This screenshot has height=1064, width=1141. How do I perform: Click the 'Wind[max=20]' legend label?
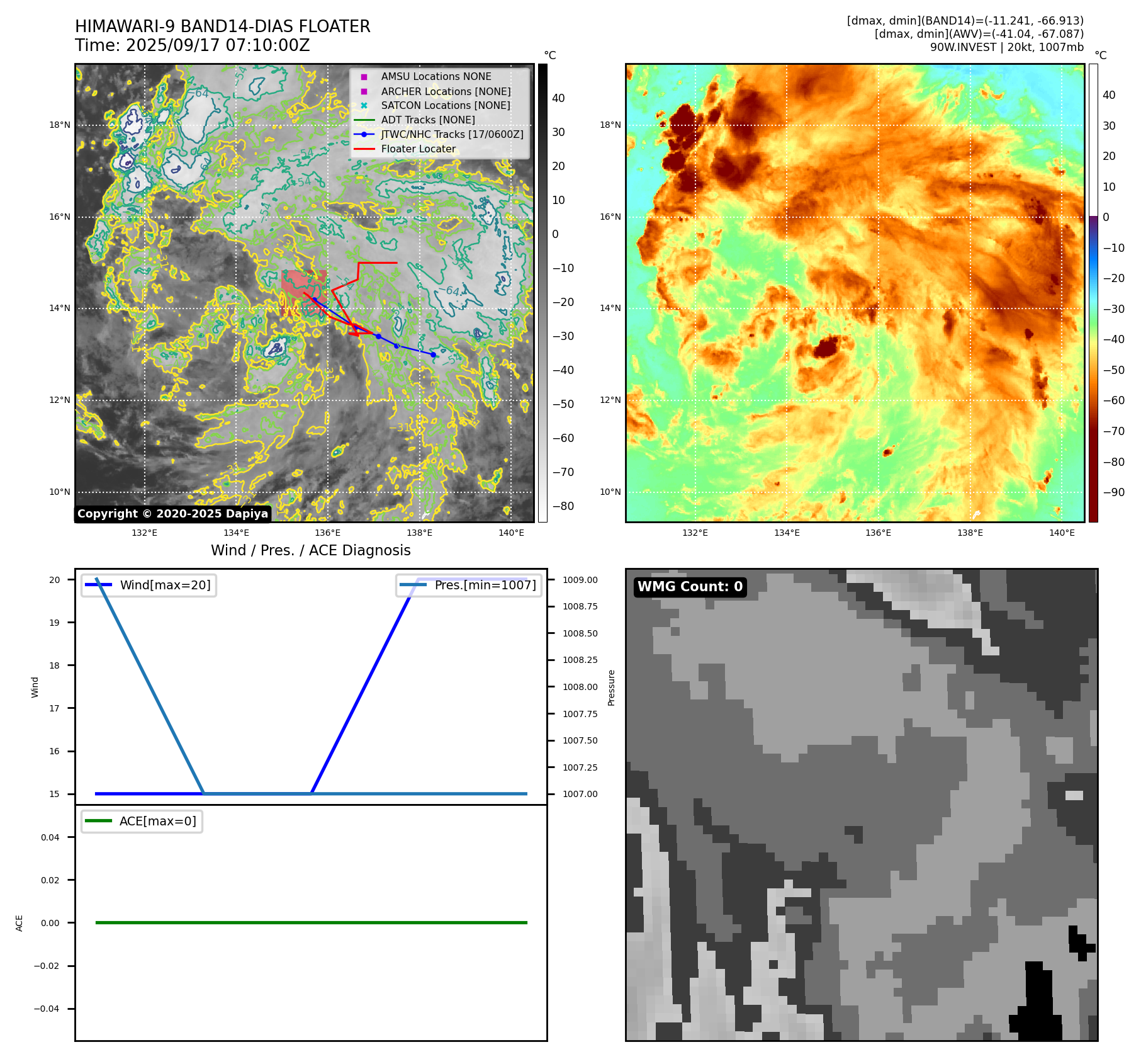pyautogui.click(x=166, y=586)
